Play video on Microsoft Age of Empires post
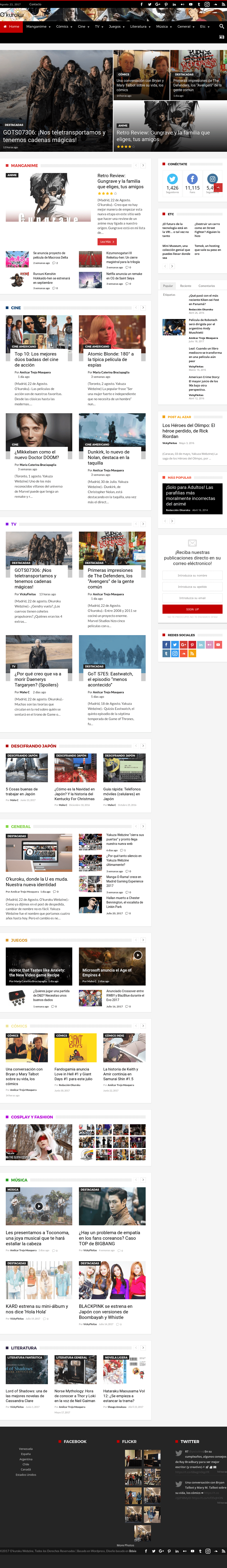 coord(138,955)
